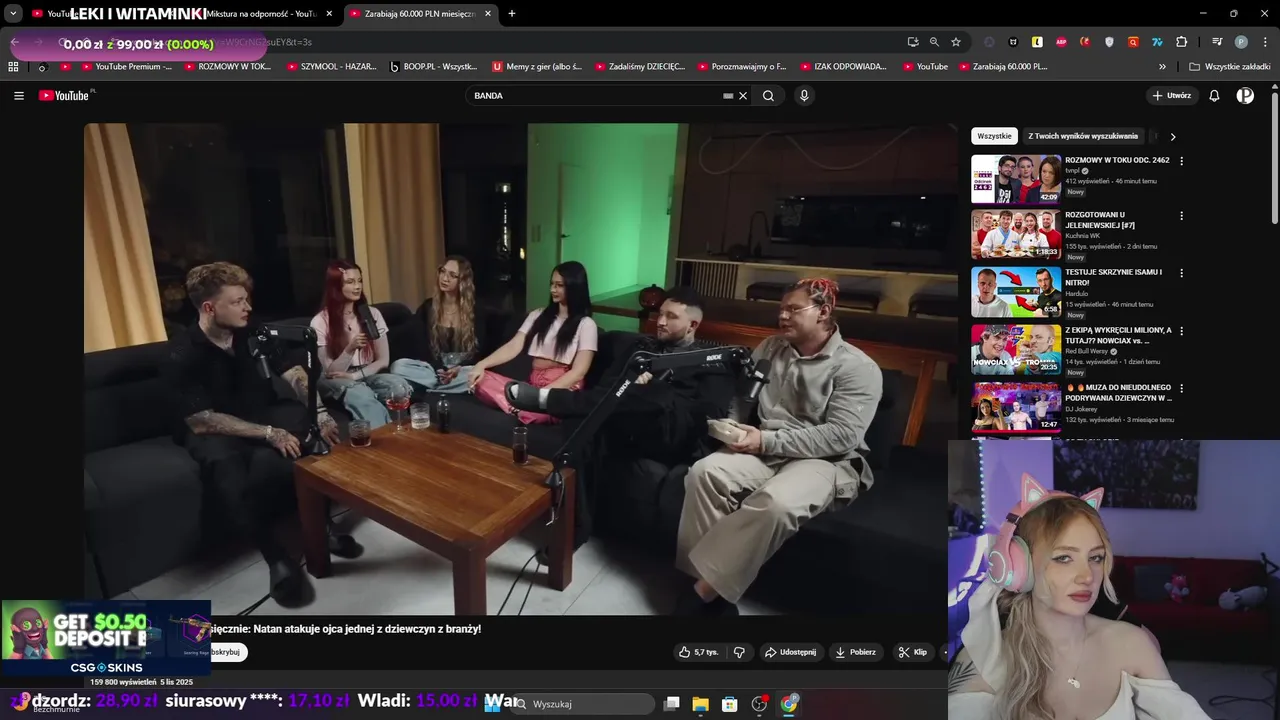Viewport: 1280px width, 720px height.
Task: Open the media control music-note icon
Action: pyautogui.click(x=1217, y=42)
